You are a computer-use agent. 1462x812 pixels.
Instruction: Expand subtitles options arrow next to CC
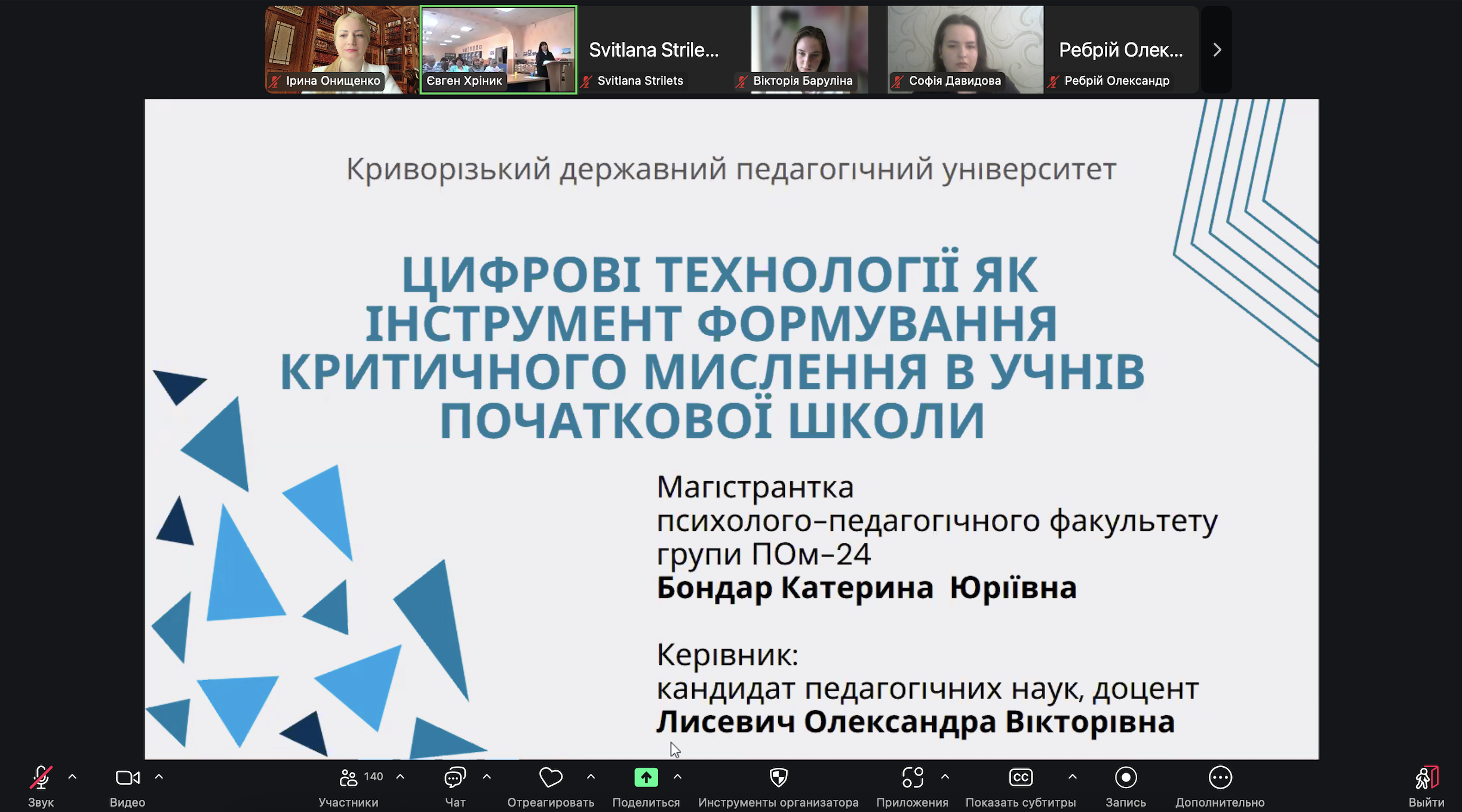coord(1073,777)
